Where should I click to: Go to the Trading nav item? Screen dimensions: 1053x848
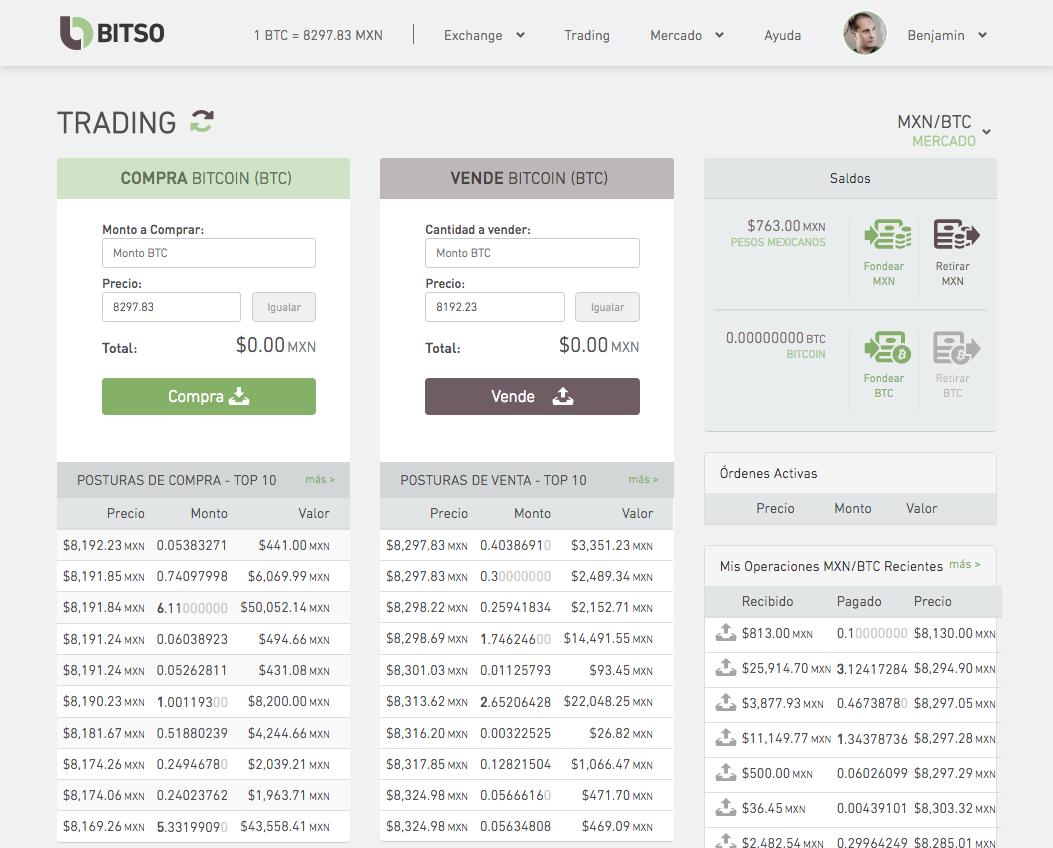point(586,35)
